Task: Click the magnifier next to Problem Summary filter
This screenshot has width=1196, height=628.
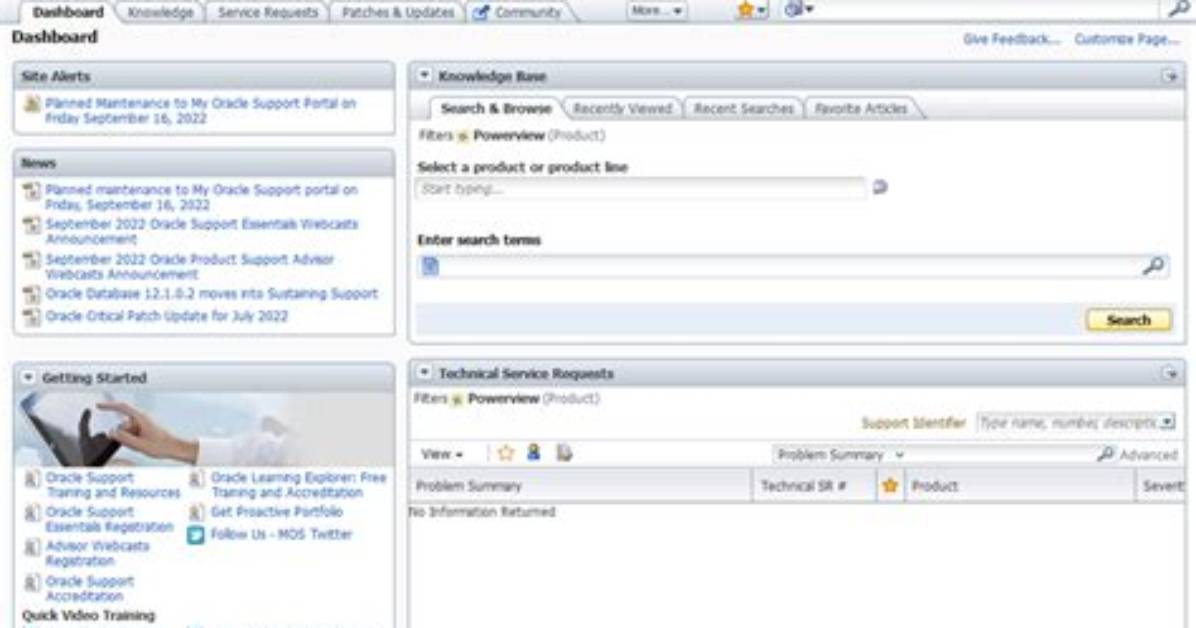Action: point(1105,454)
